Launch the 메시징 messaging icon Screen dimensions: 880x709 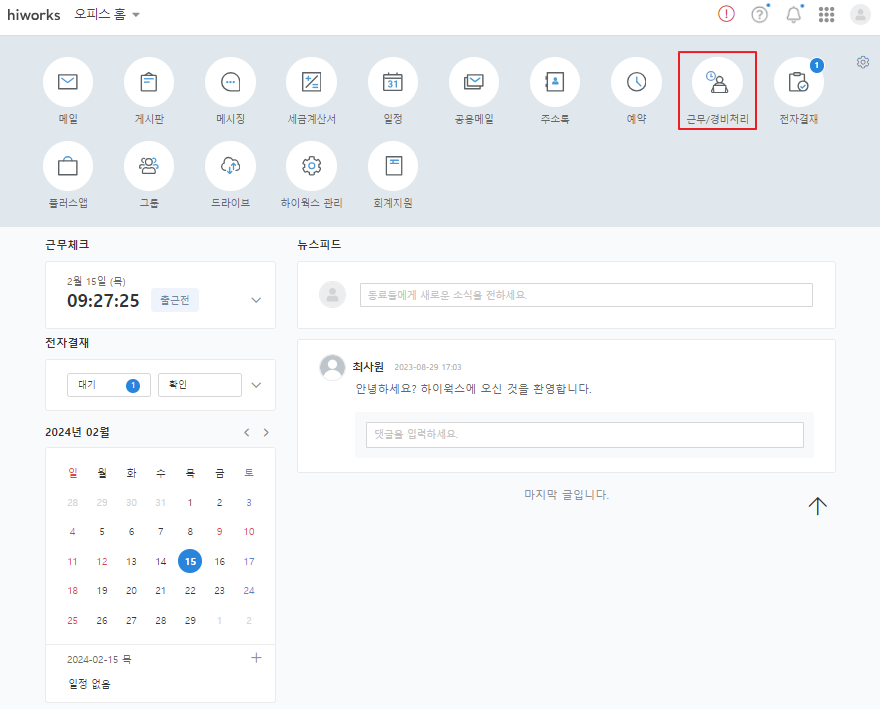230,82
